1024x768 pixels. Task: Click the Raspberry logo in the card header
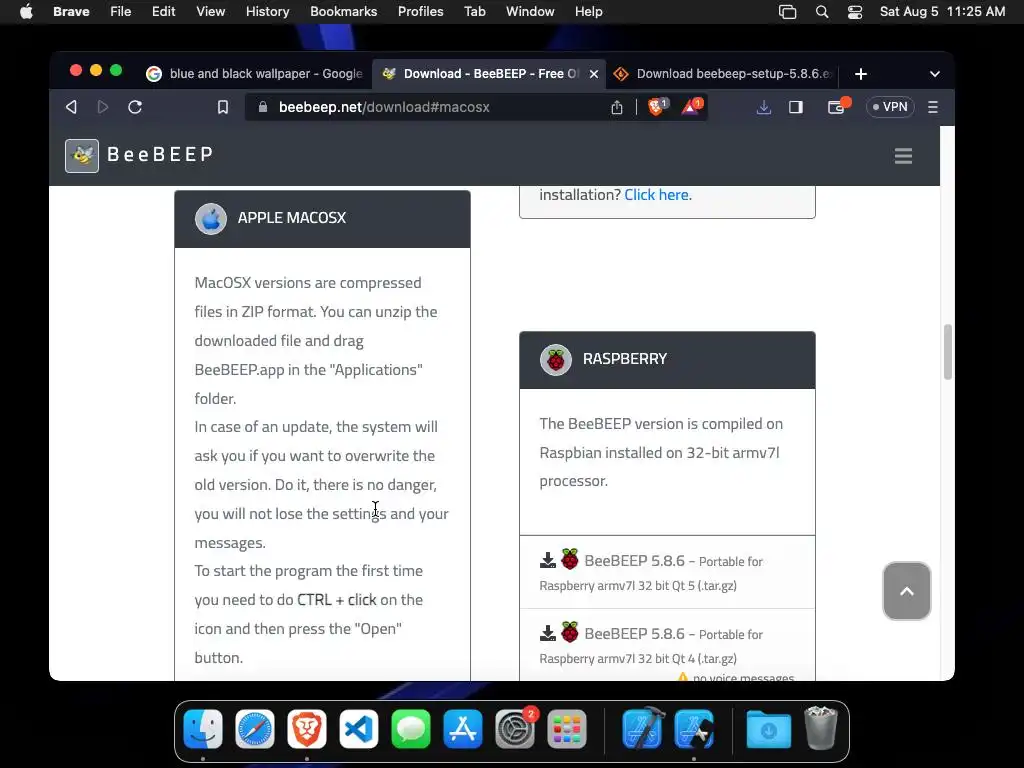[x=556, y=359]
